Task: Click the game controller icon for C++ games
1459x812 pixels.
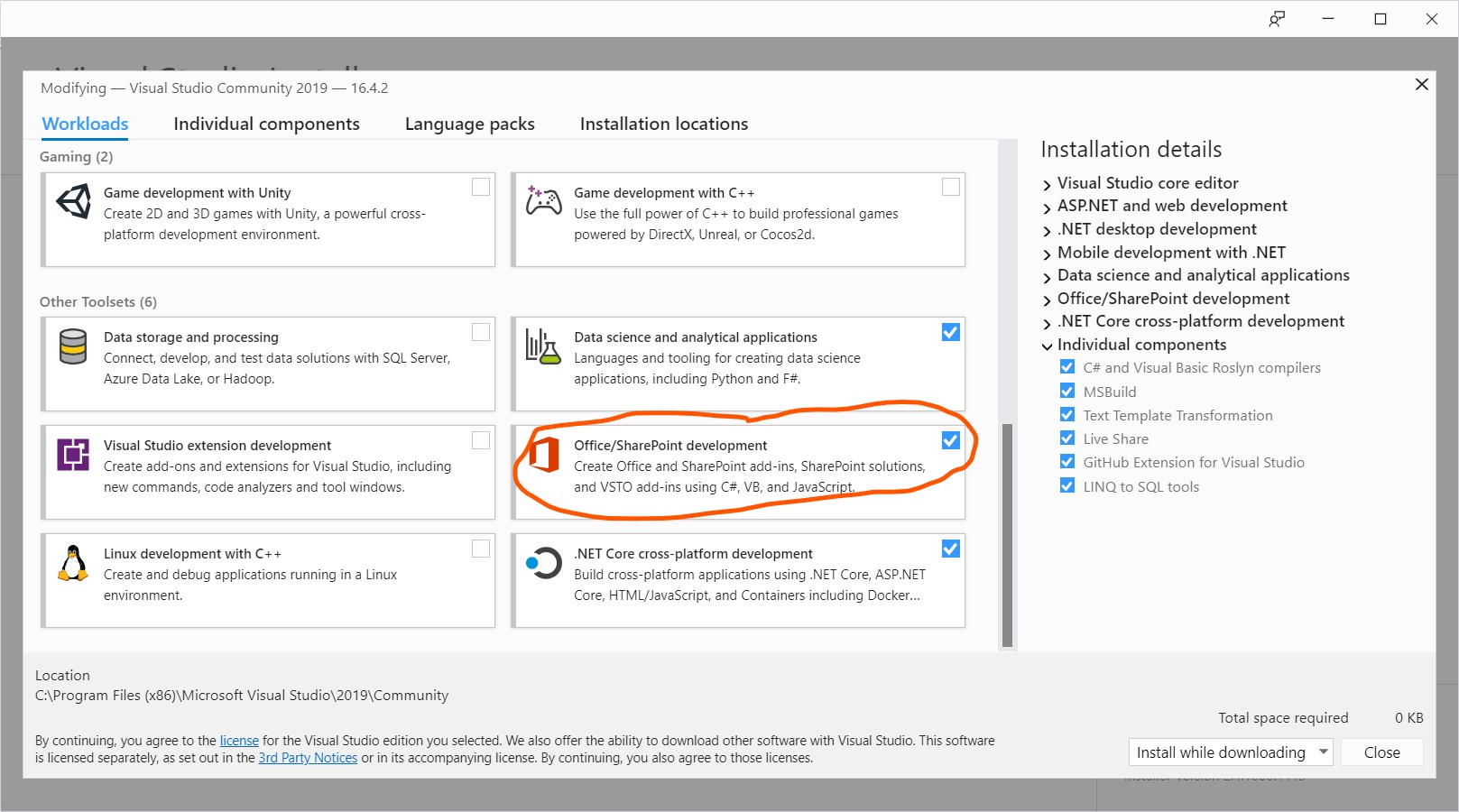Action: point(543,200)
